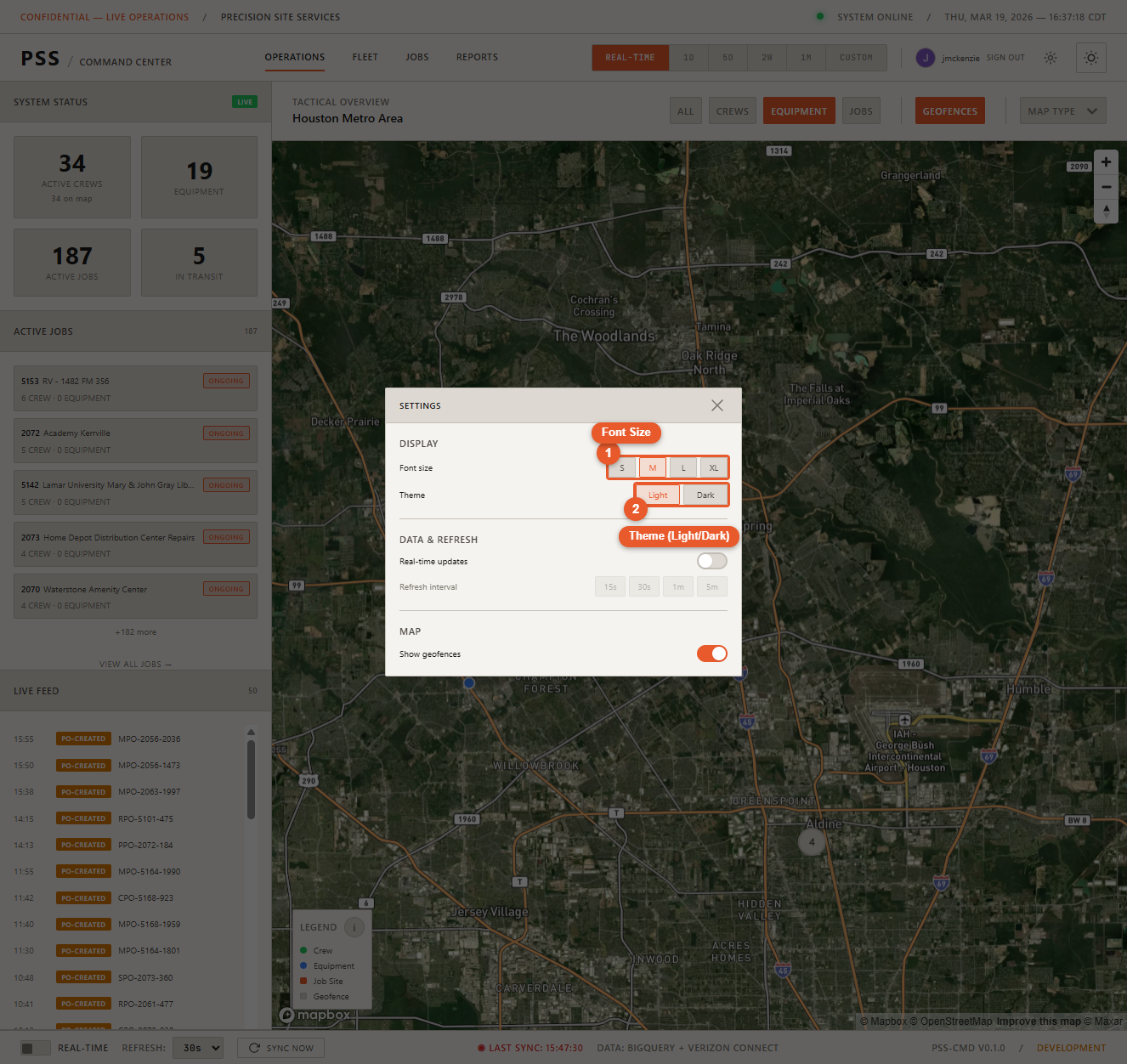Select the Dark theme option

(705, 495)
